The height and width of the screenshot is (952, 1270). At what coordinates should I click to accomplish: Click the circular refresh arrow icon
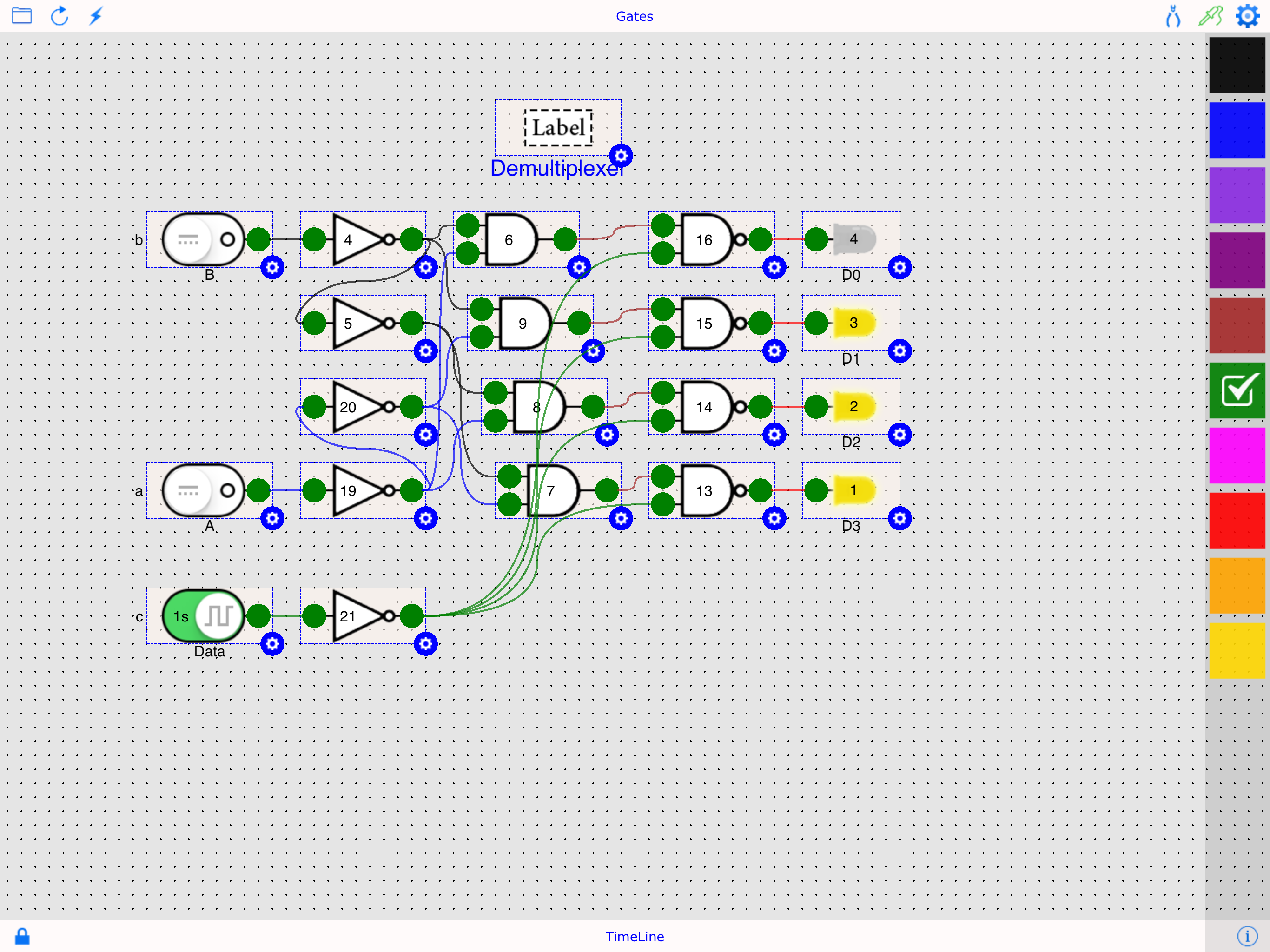pyautogui.click(x=59, y=15)
